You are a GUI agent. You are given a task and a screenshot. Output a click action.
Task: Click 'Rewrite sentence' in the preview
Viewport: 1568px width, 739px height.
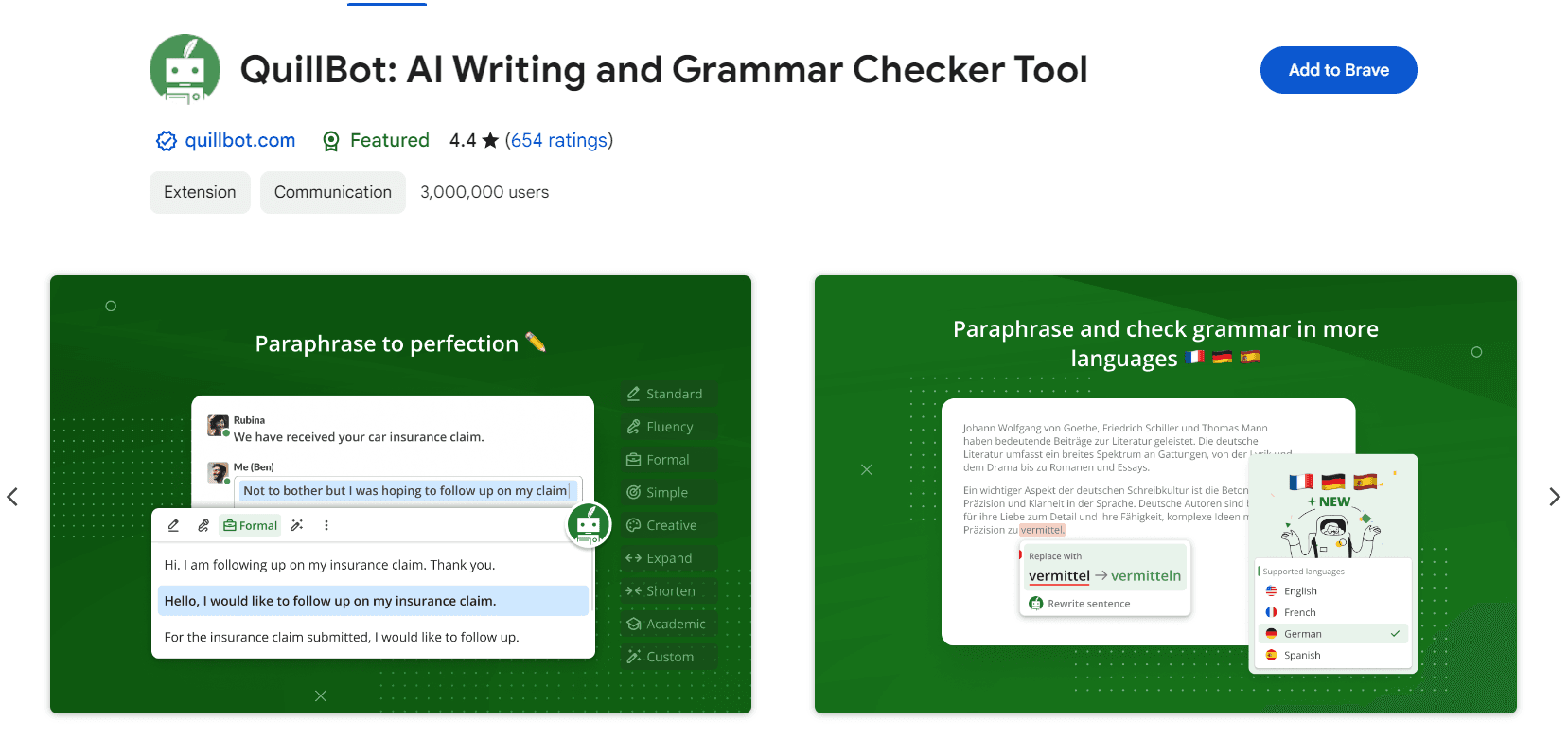click(x=1080, y=604)
